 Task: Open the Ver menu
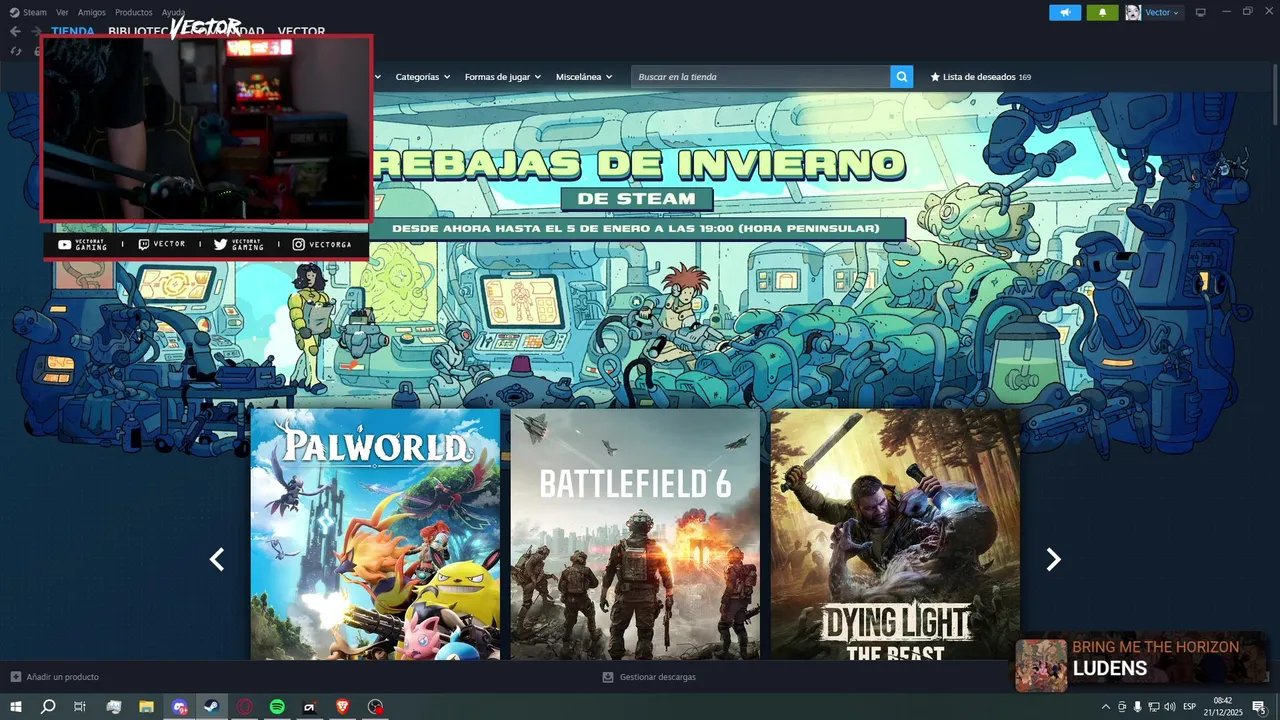coord(62,12)
